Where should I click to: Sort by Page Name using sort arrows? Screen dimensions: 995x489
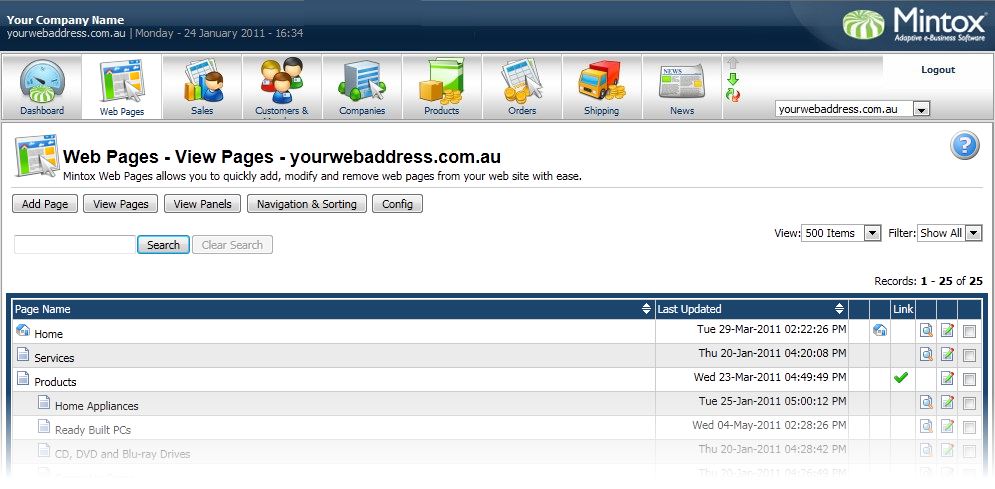pyautogui.click(x=647, y=309)
